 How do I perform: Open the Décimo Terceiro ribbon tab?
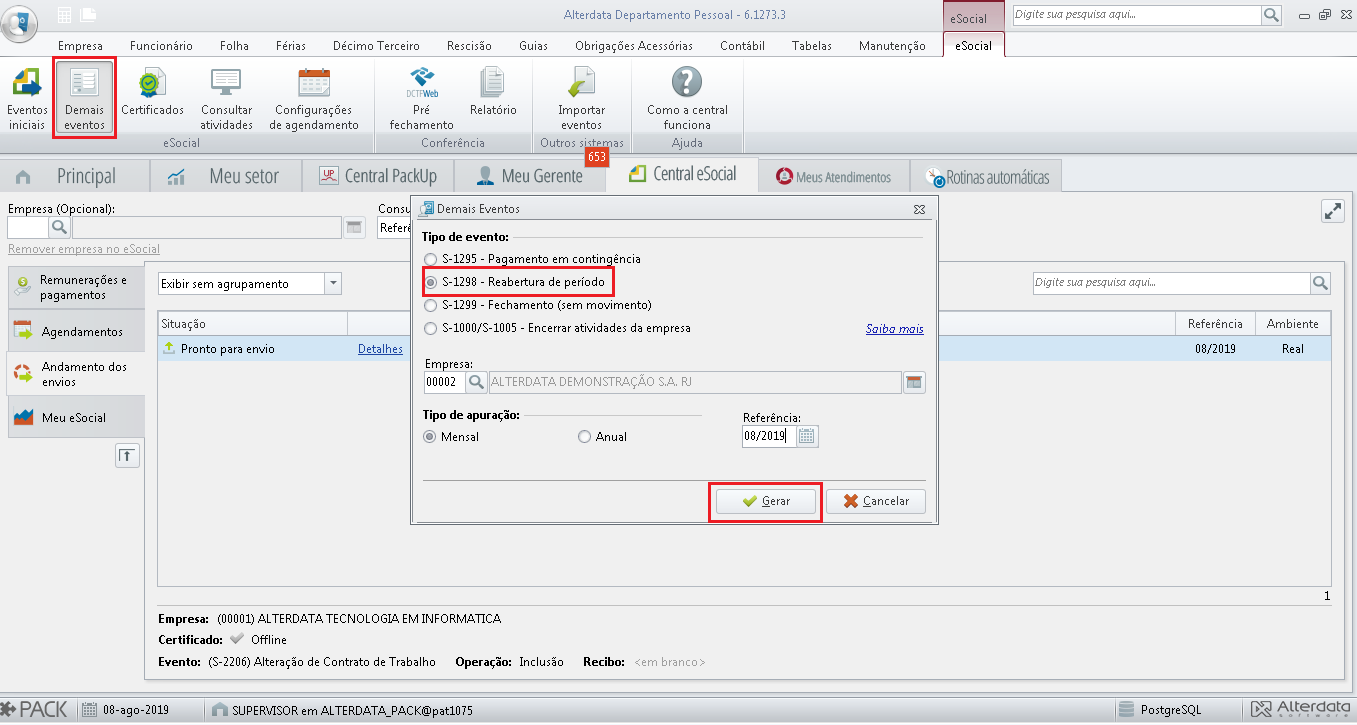(376, 46)
